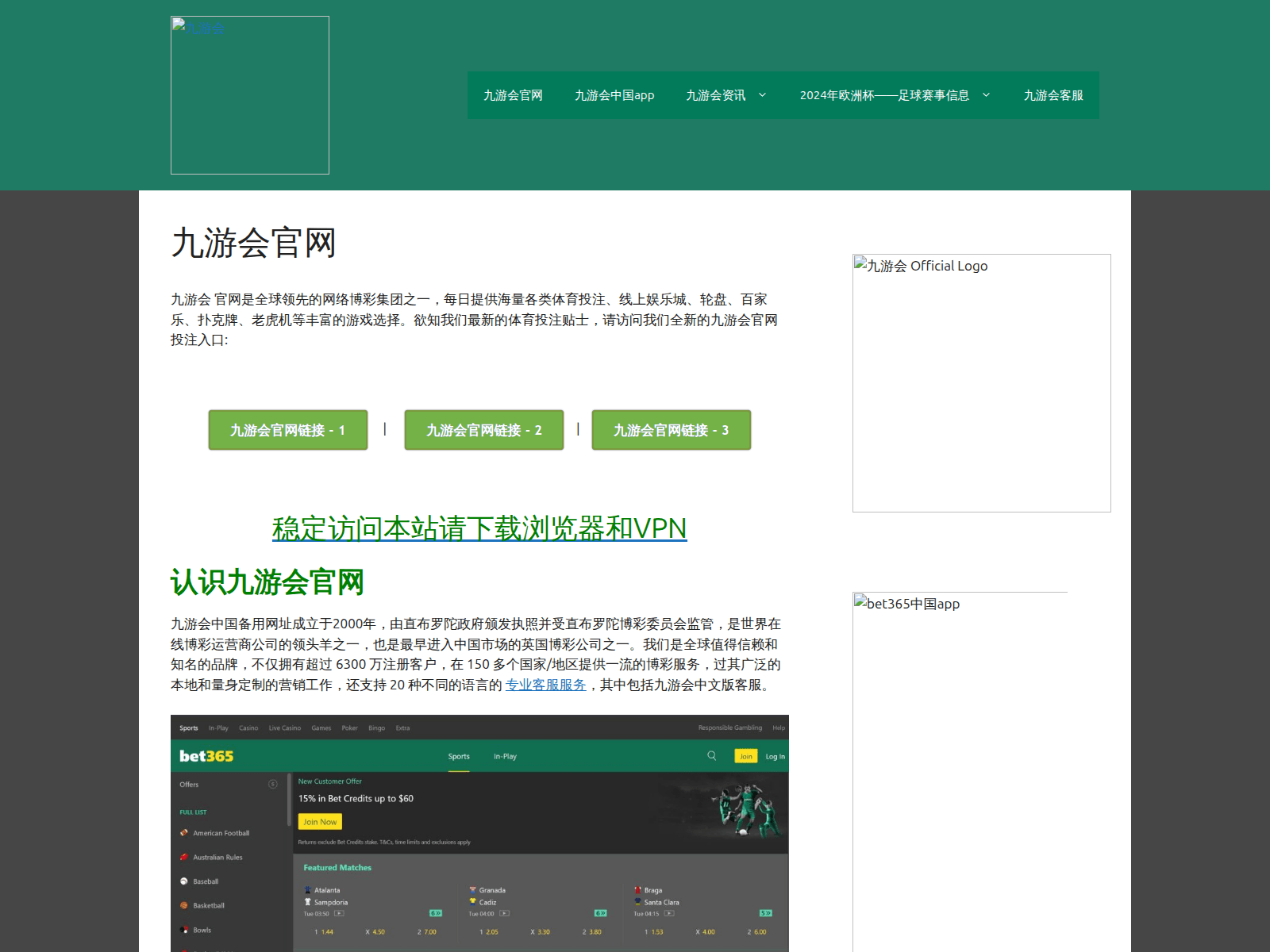This screenshot has width=1270, height=952.
Task: Click the American Football sport icon
Action: [x=184, y=833]
